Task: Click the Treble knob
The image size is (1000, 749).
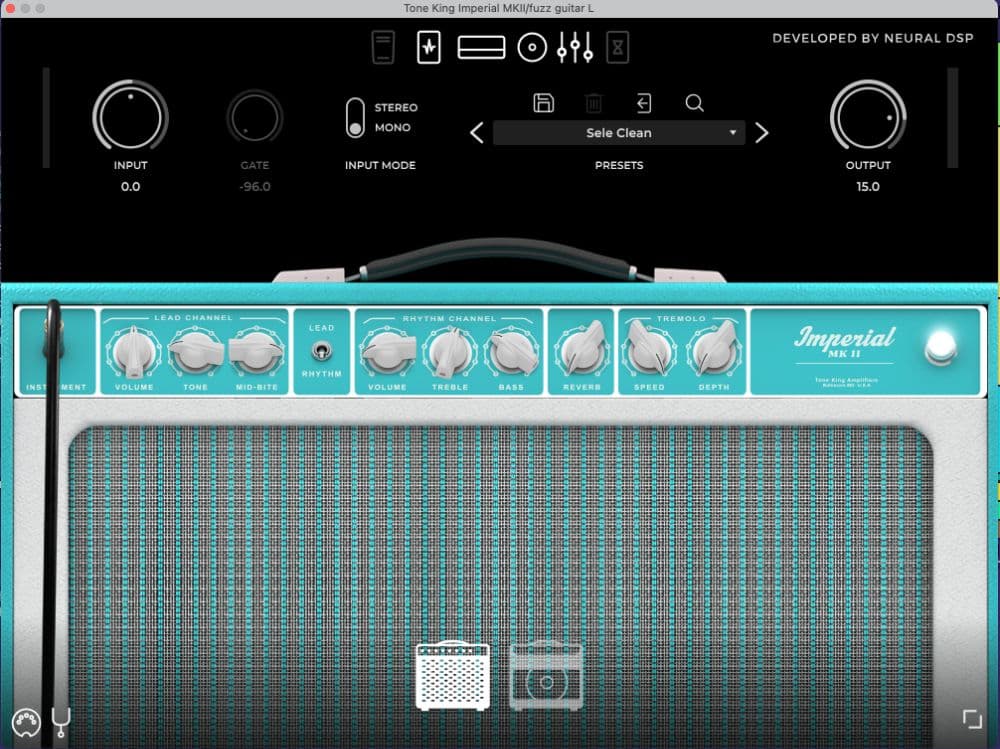Action: (x=450, y=352)
